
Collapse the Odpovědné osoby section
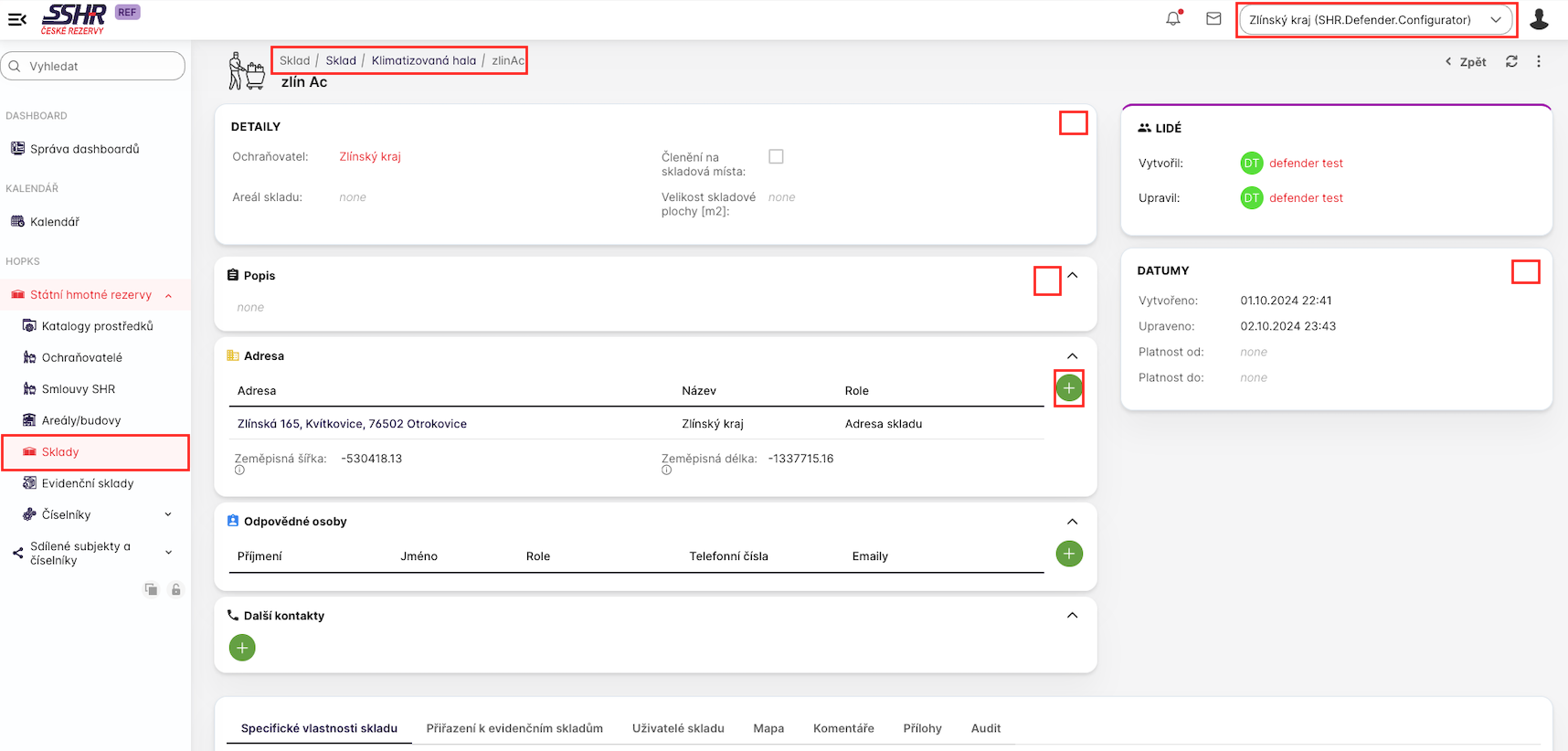(1073, 522)
